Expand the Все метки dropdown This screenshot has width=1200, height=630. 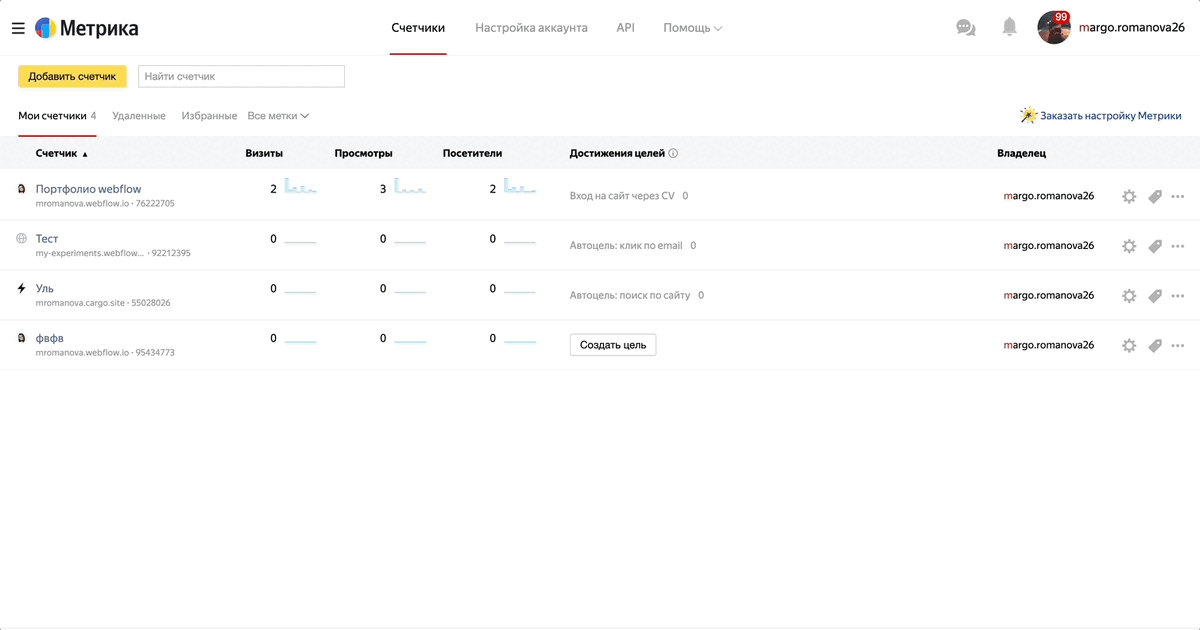[x=278, y=116]
